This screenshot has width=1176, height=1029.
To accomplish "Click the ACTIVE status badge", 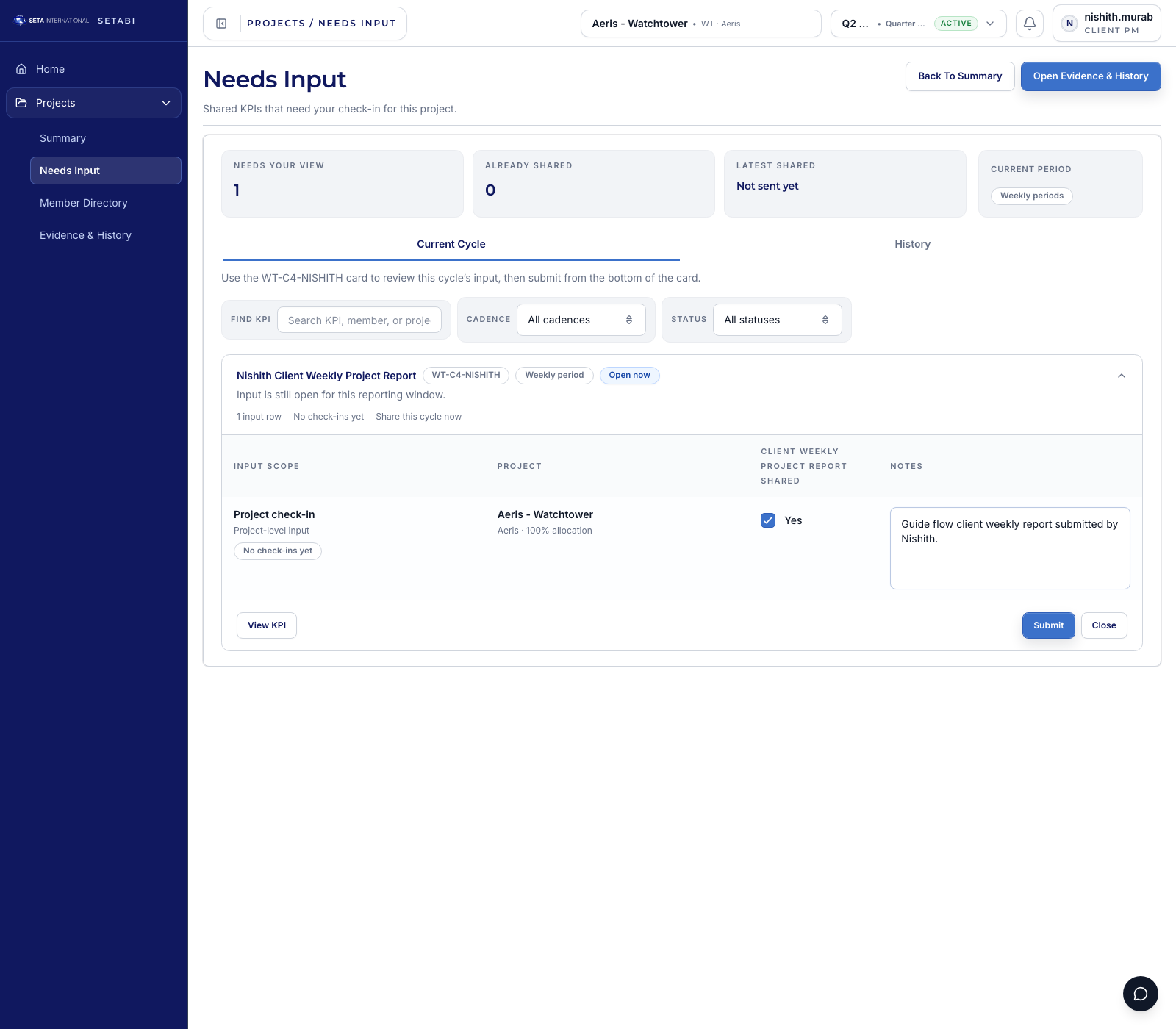I will pyautogui.click(x=955, y=23).
